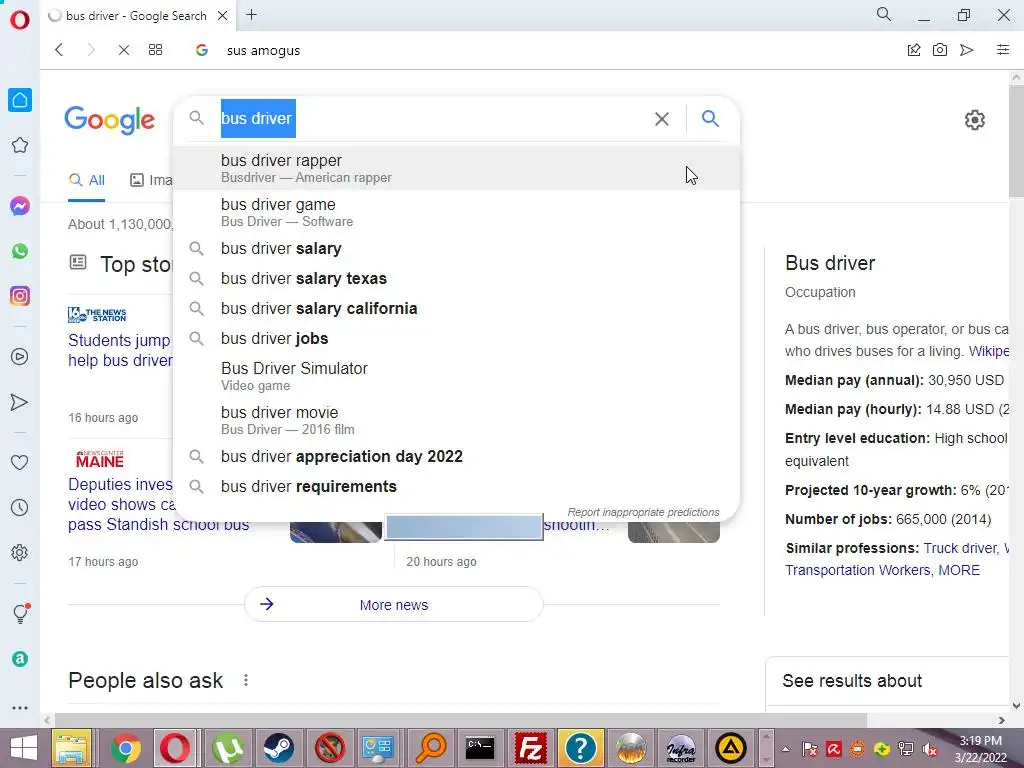
Task: Open Windows Start menu
Action: [x=24, y=748]
